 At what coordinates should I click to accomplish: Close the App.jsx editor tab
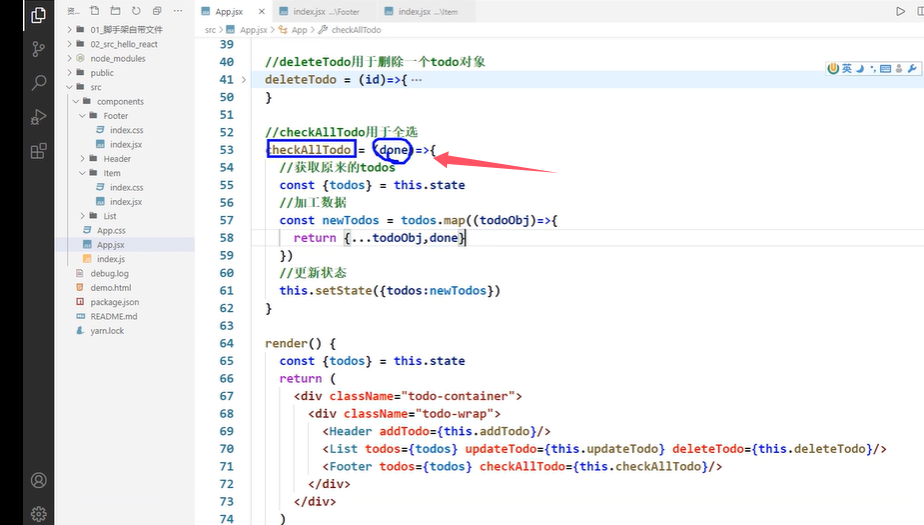click(262, 11)
